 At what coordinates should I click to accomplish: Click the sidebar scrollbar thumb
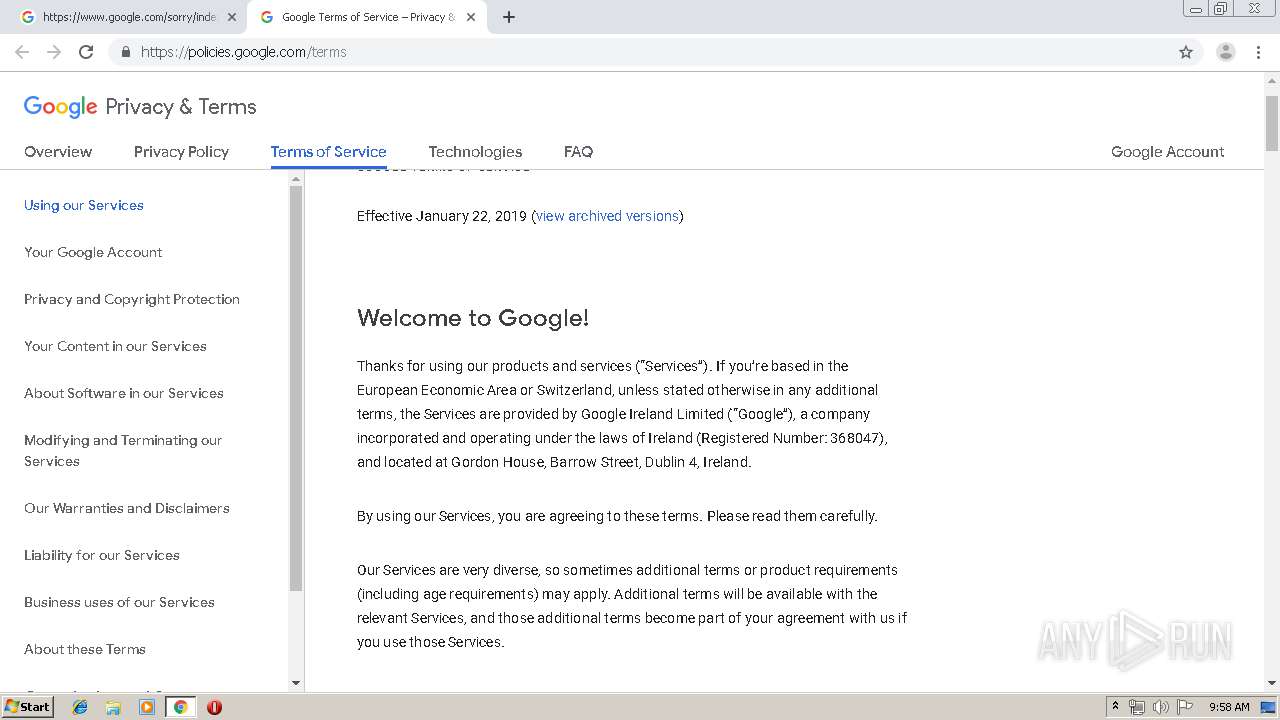(295, 388)
